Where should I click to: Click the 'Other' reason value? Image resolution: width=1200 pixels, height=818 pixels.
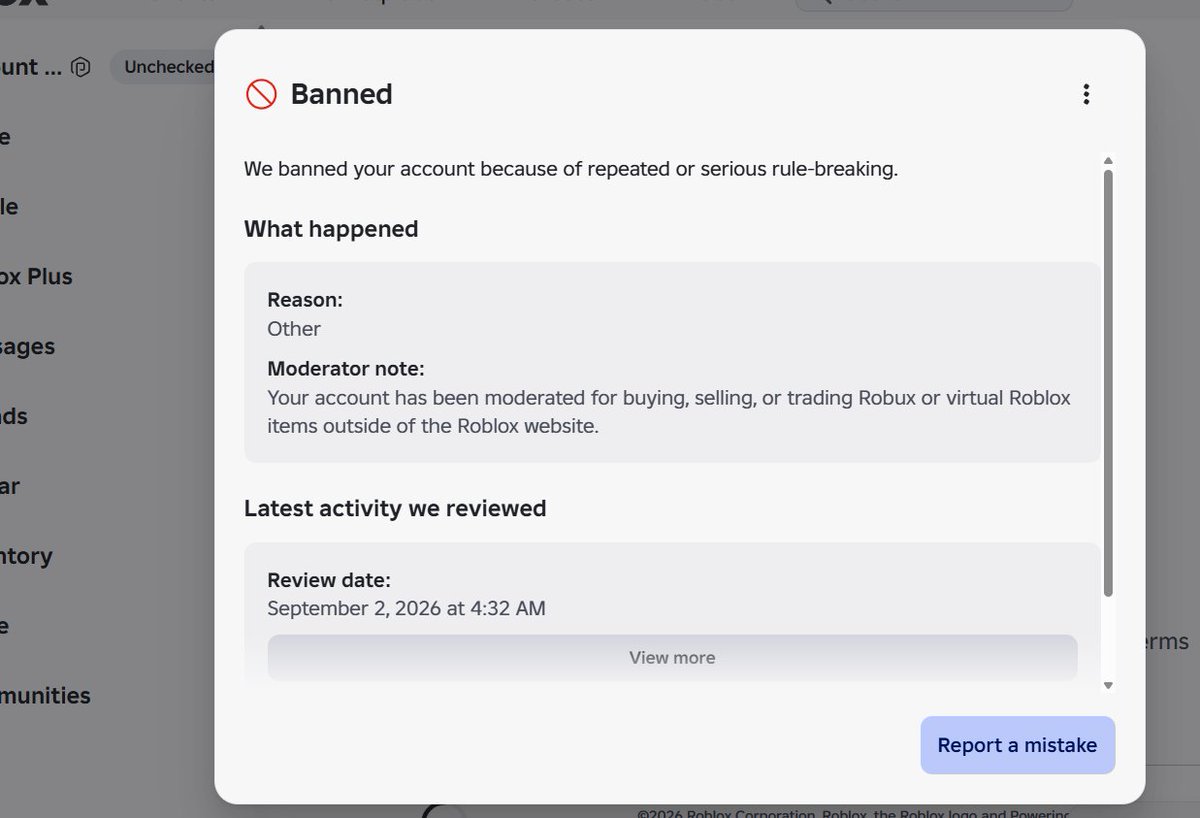(x=294, y=328)
